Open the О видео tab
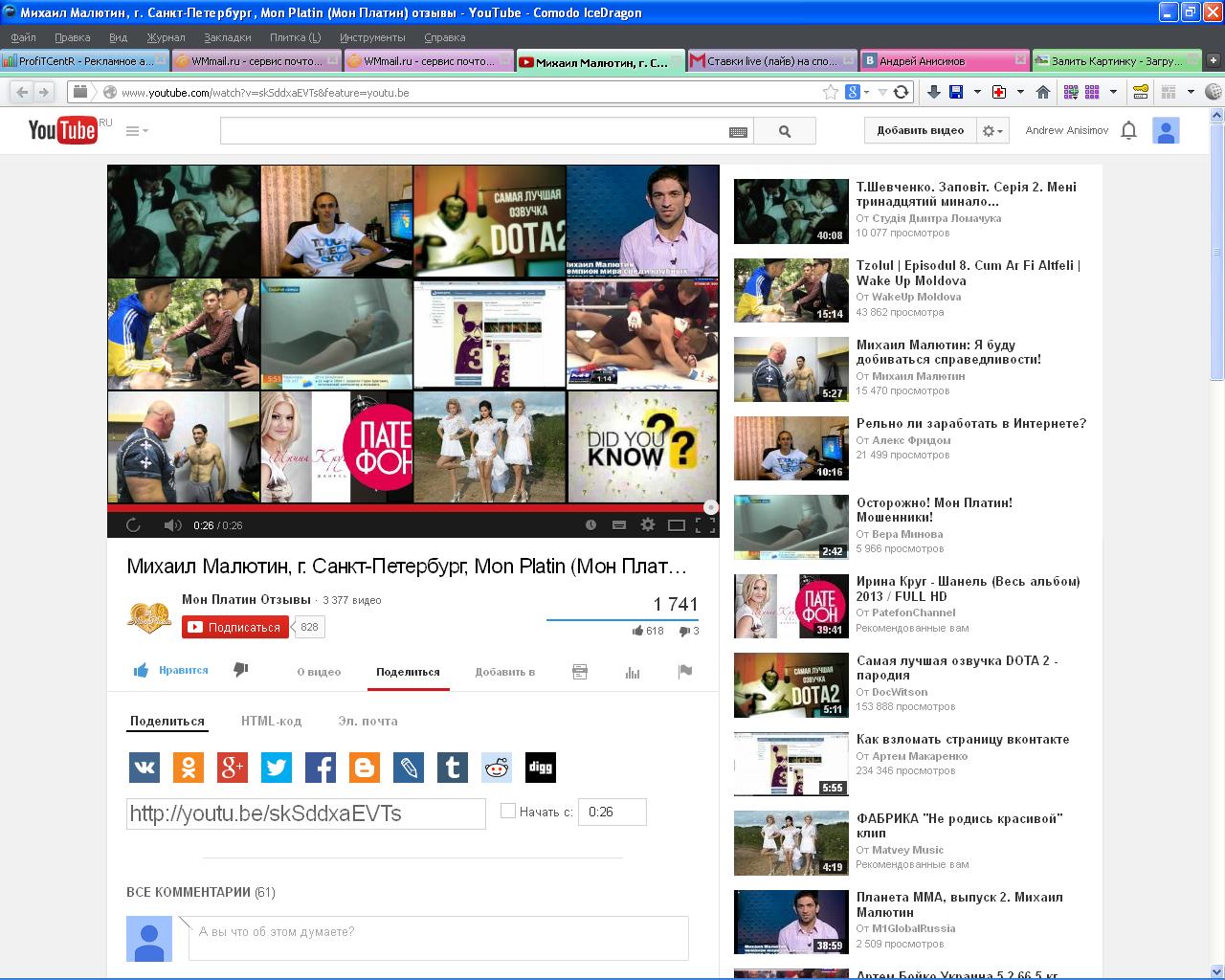 pyautogui.click(x=319, y=672)
